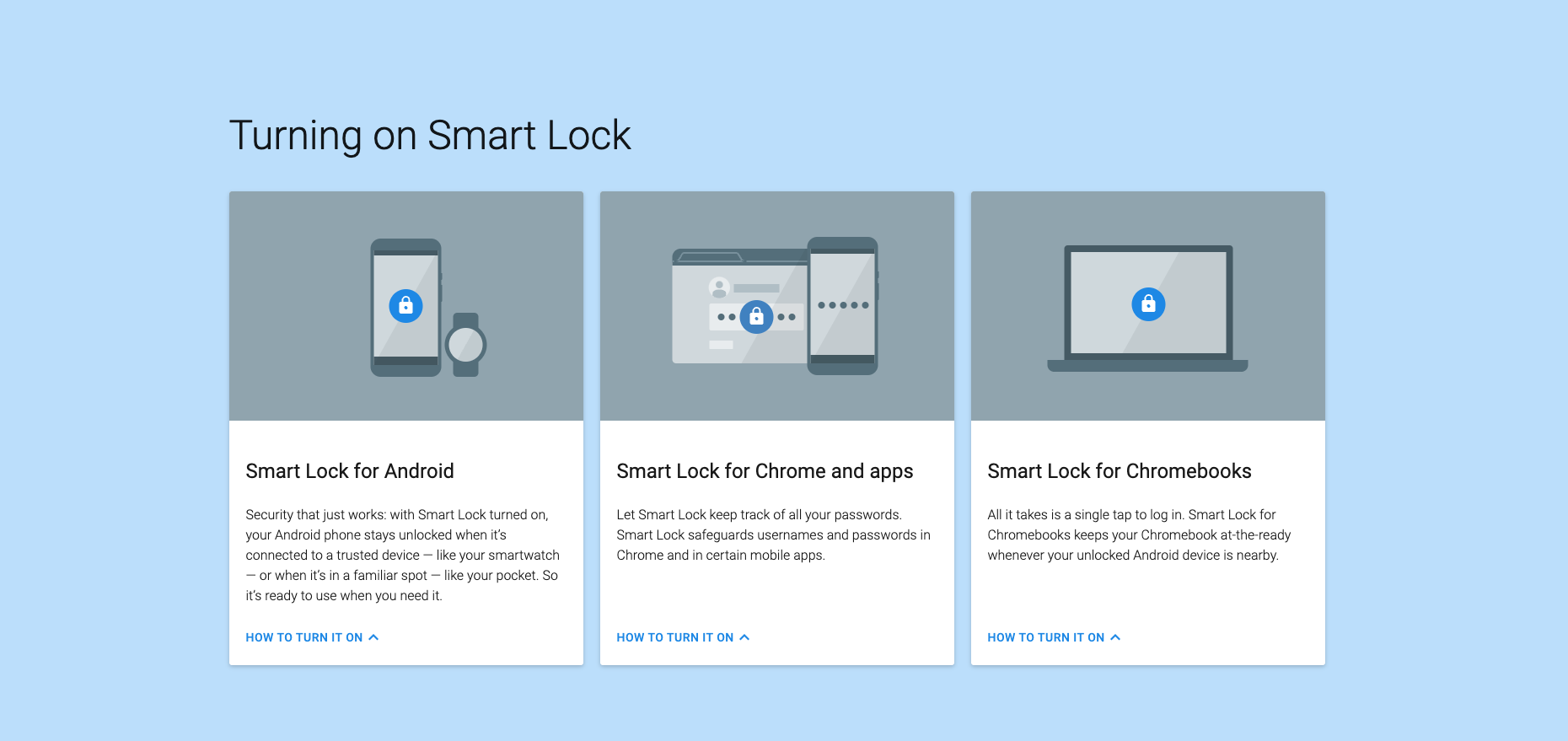
Task: Click the description 'Let Smart Lock keep track'
Action: pos(774,534)
